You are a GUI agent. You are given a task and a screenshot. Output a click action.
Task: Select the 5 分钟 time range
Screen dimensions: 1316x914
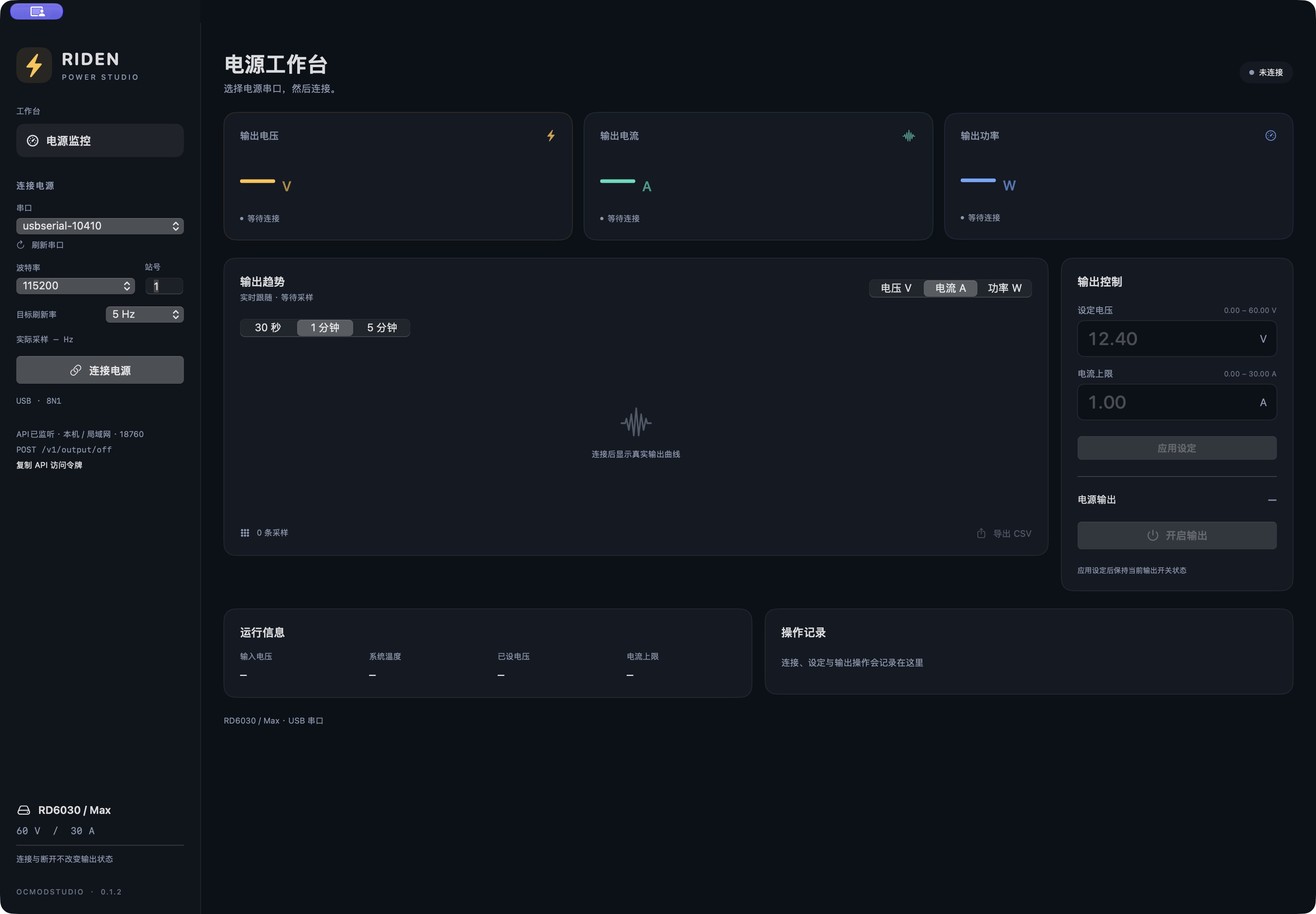381,328
